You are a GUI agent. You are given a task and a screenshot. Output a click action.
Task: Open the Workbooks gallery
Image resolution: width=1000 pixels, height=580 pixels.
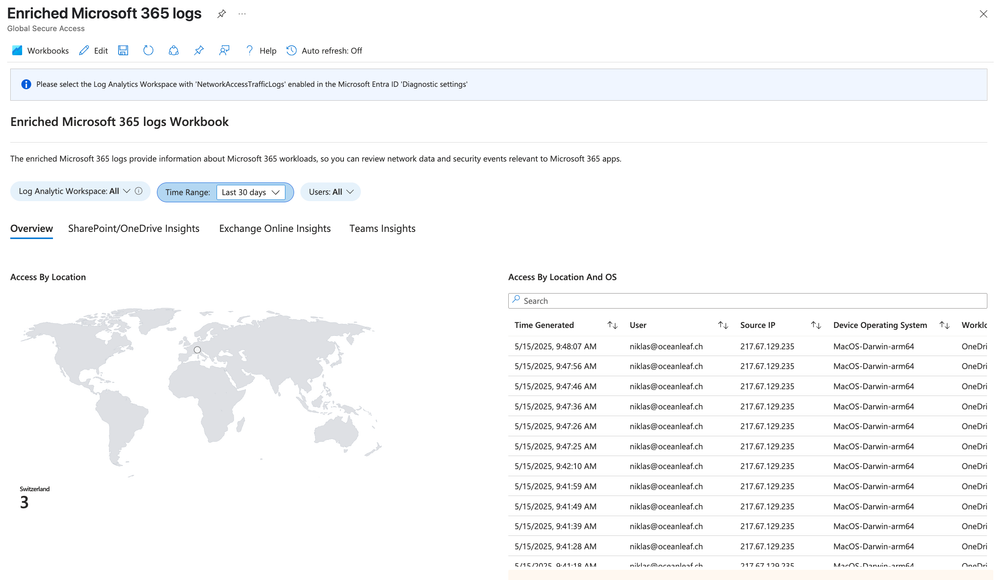[39, 50]
